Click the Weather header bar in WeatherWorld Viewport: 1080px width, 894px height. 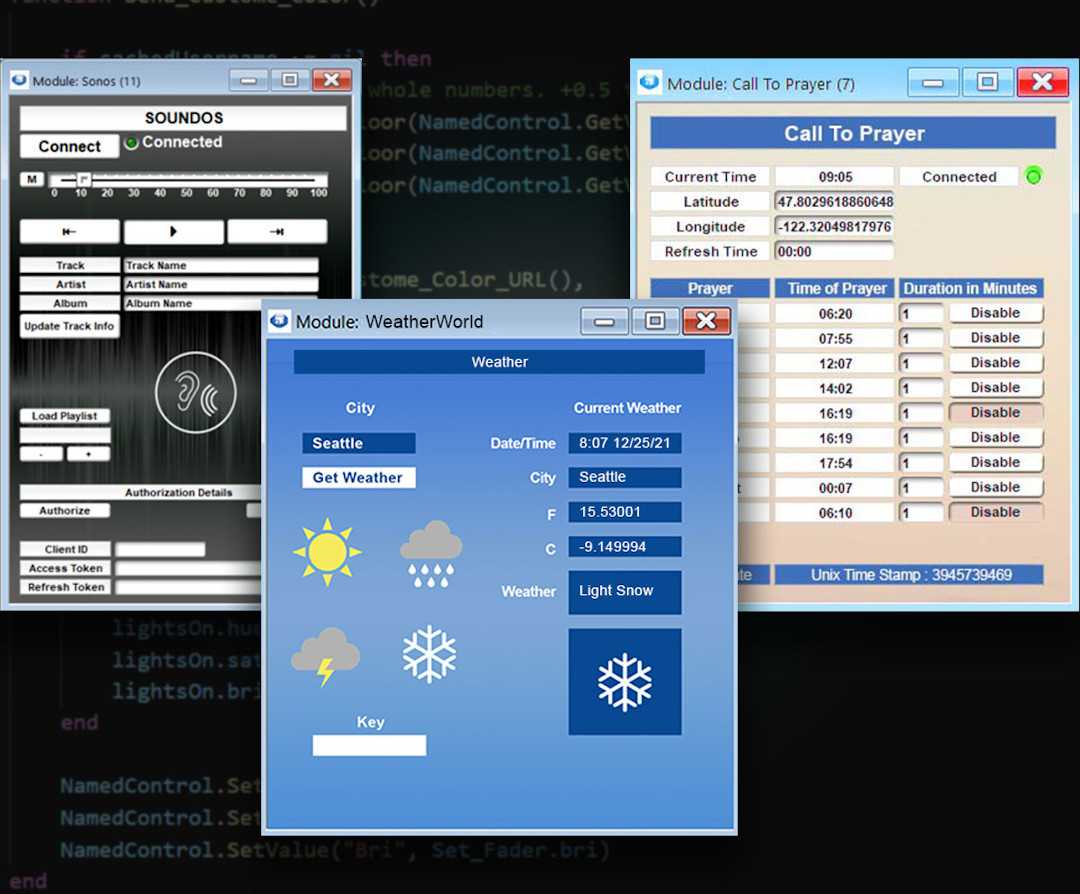[x=498, y=362]
